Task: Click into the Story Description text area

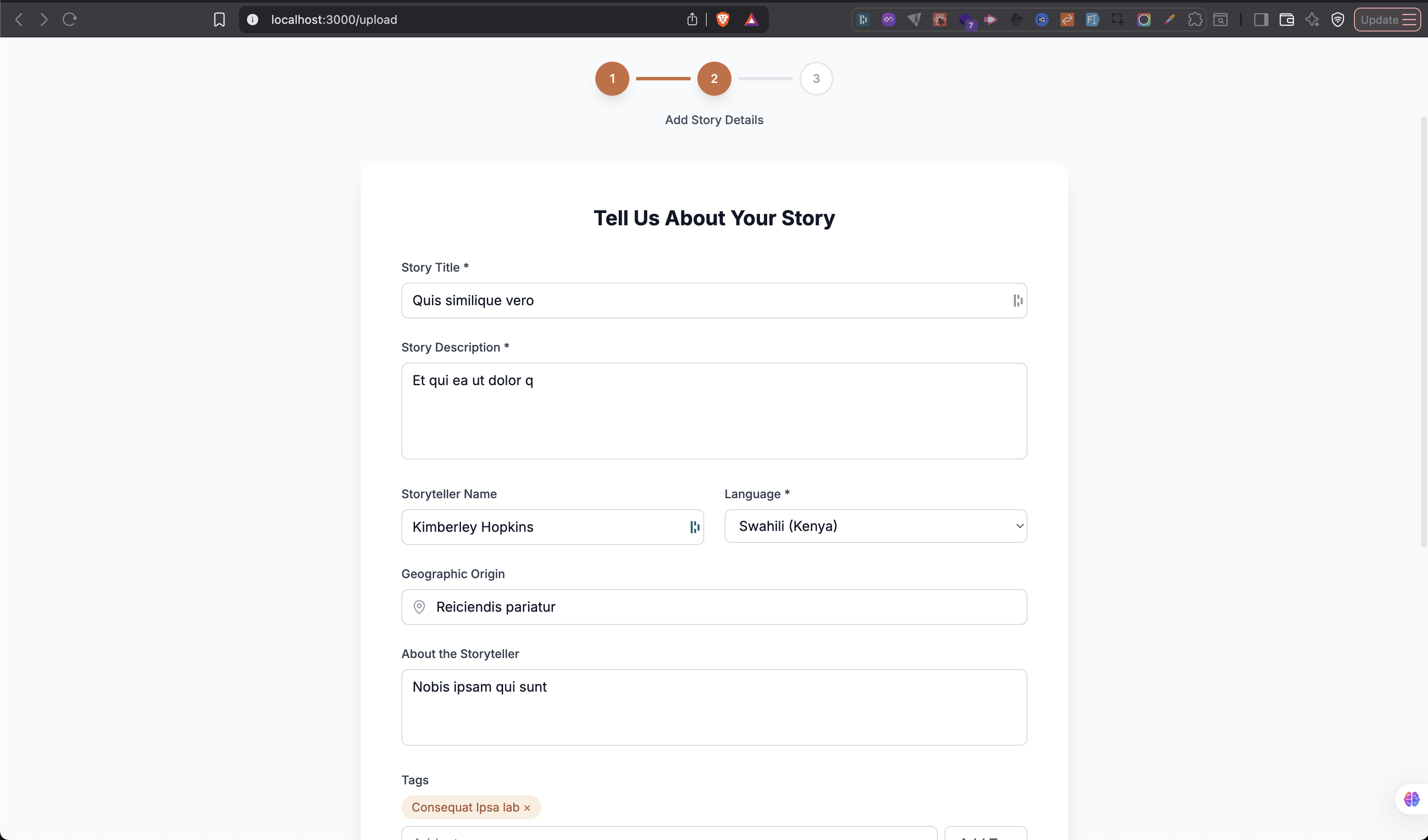Action: (x=714, y=411)
